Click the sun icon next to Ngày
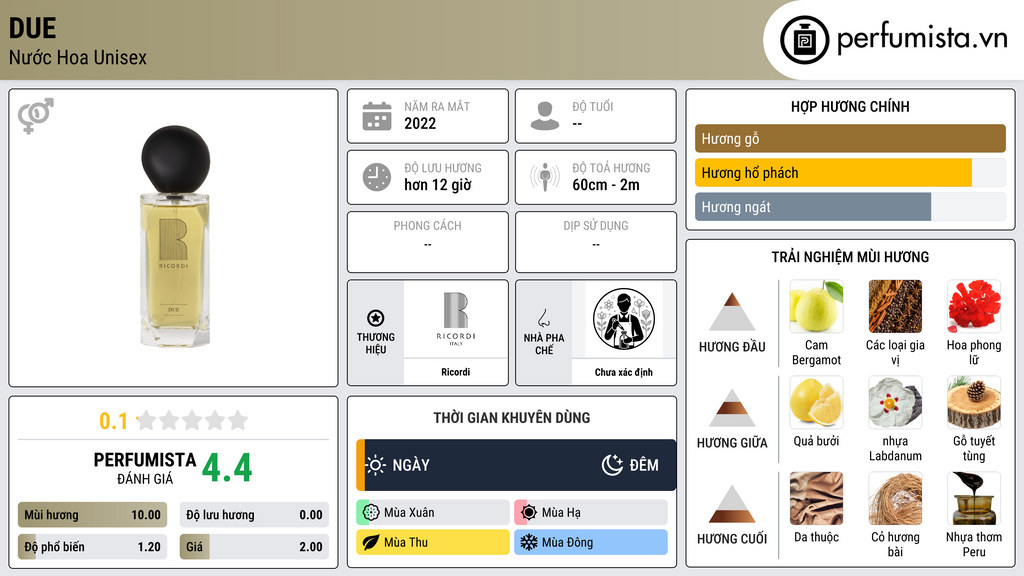The image size is (1024, 576). tap(376, 465)
